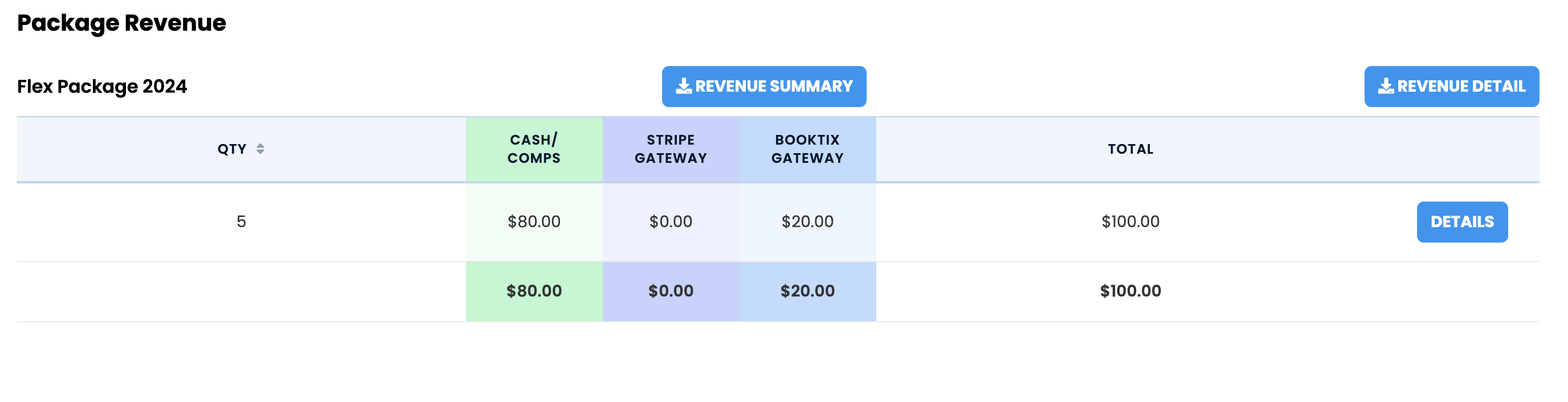
Task: Select bold $80.00 Cash/Comps footer total
Action: pos(534,292)
